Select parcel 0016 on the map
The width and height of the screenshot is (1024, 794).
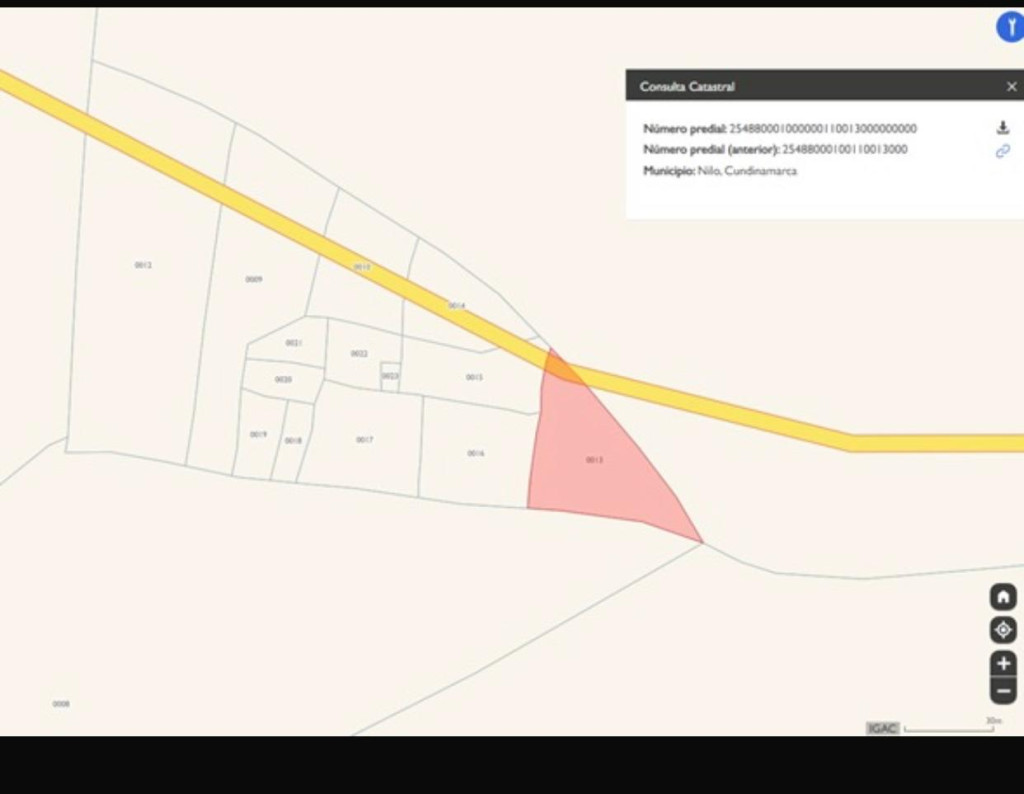tap(476, 453)
